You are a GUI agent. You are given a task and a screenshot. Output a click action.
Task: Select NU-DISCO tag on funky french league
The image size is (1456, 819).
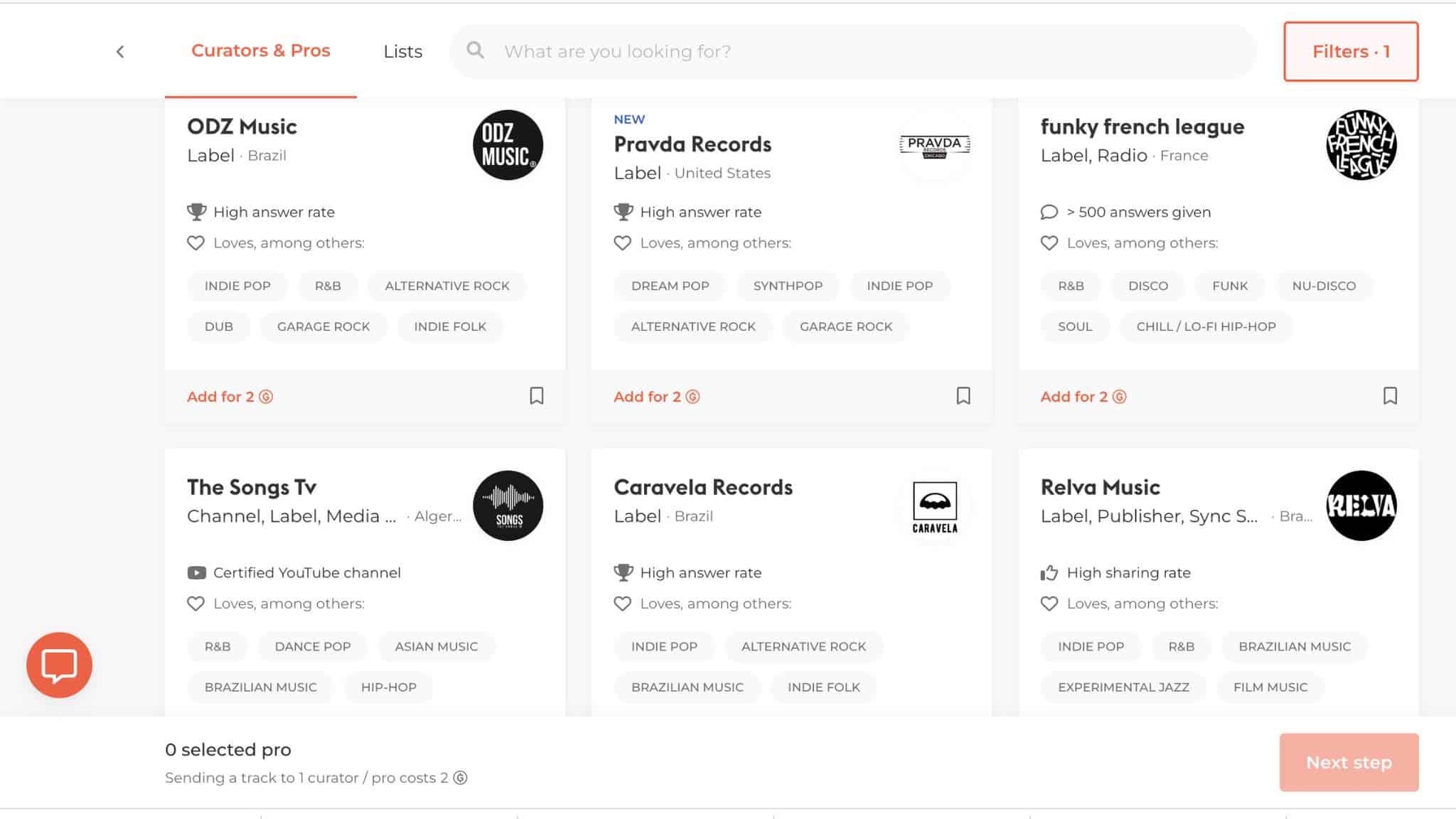tap(1324, 286)
